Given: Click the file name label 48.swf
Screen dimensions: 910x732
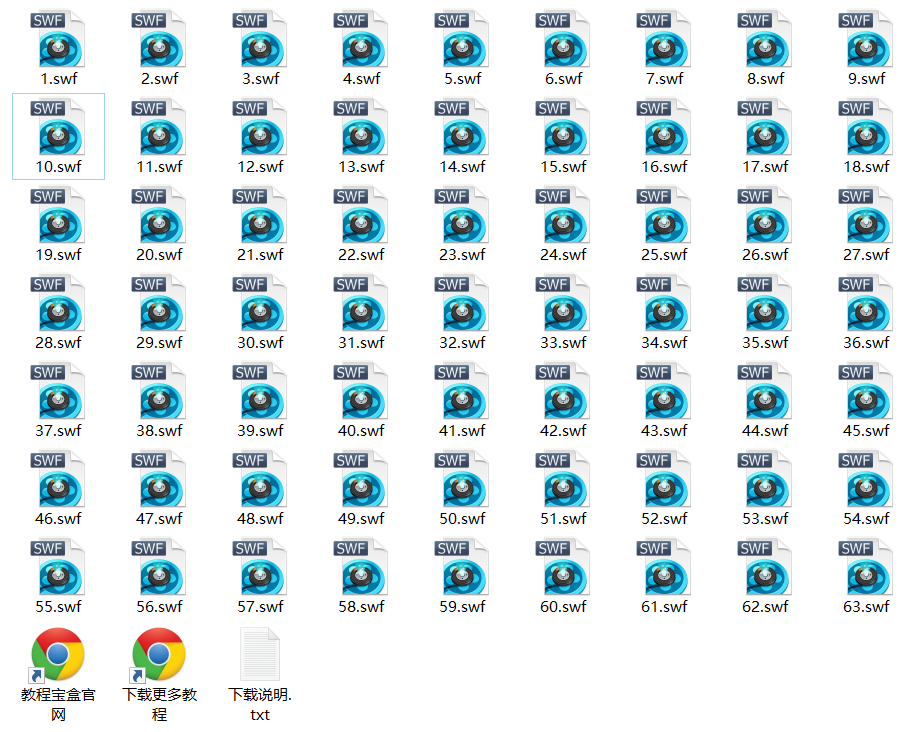Looking at the screenshot, I should tap(260, 518).
